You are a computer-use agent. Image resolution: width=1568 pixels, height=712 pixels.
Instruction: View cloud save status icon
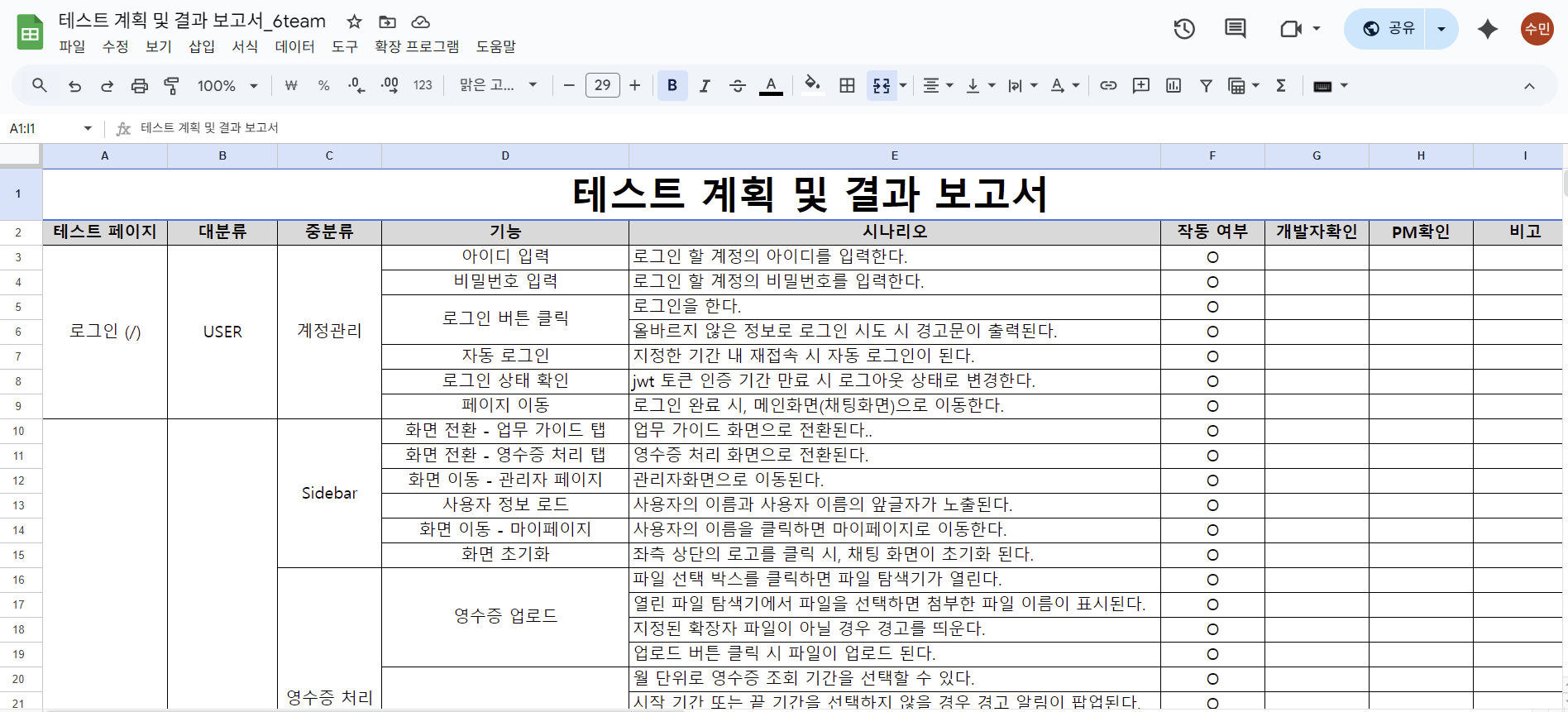[420, 22]
